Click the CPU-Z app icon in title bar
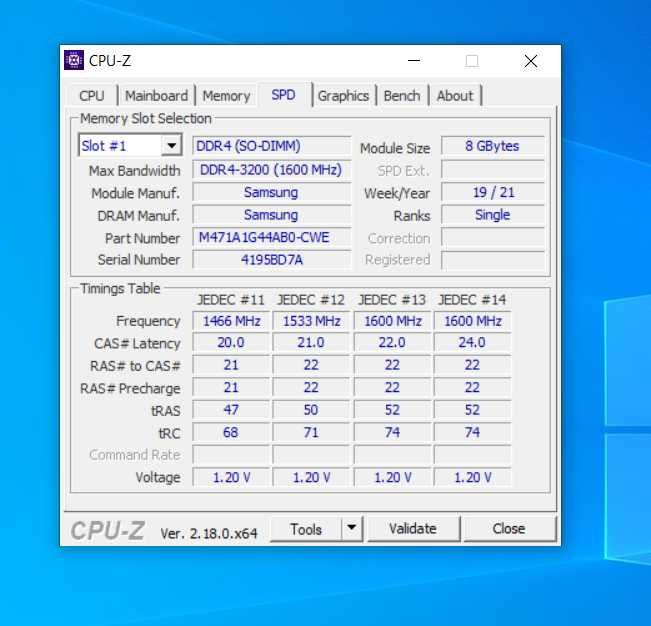 [x=74, y=61]
